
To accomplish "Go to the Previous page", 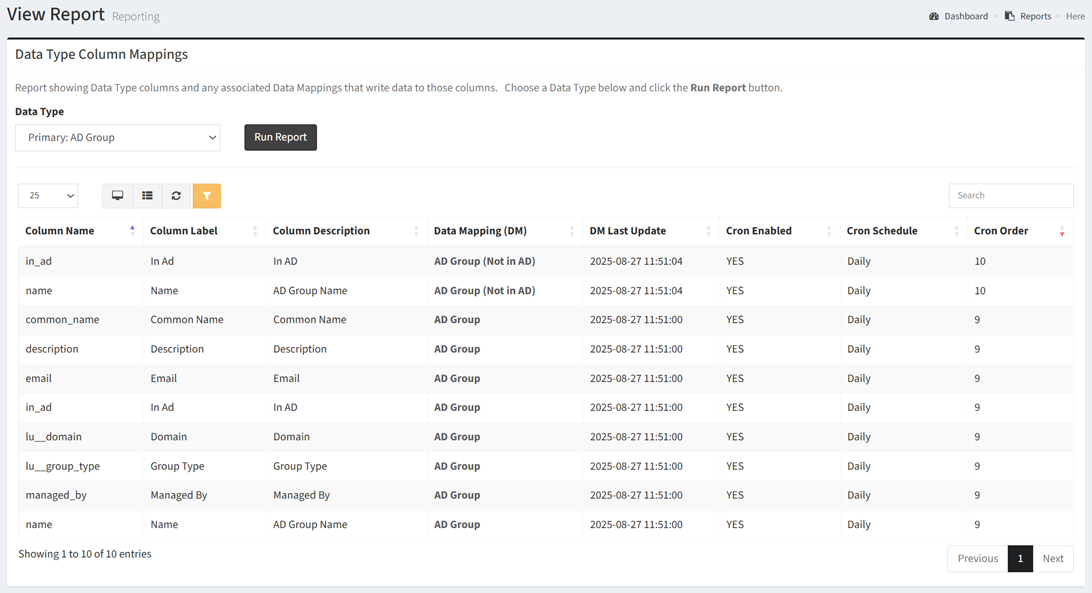I will point(977,559).
